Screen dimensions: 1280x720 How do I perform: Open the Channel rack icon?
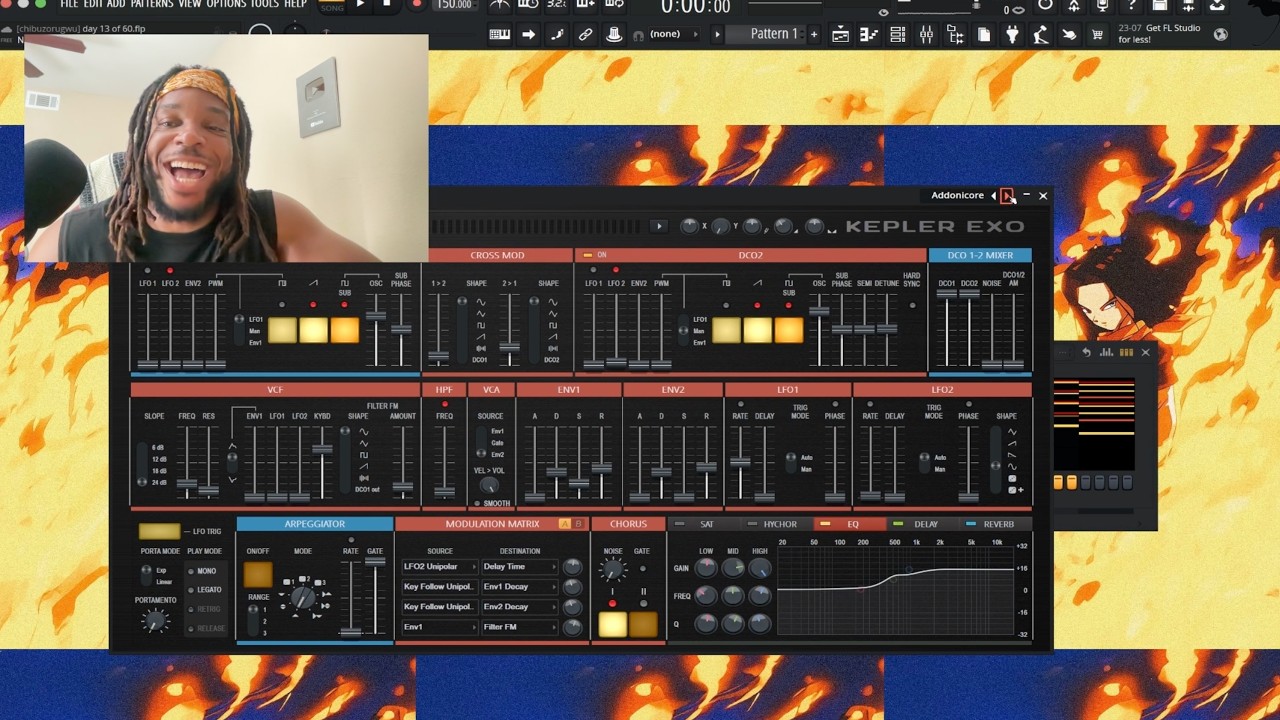898,34
